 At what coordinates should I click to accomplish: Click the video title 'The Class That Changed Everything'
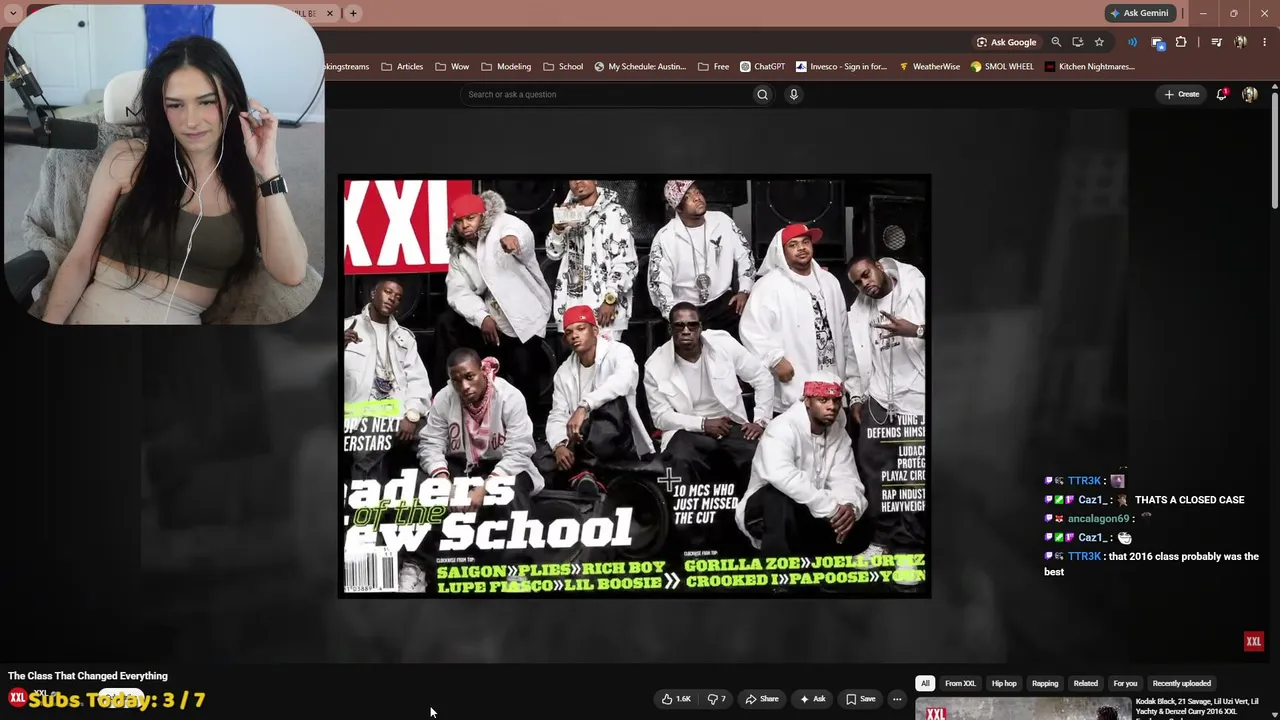coord(88,676)
